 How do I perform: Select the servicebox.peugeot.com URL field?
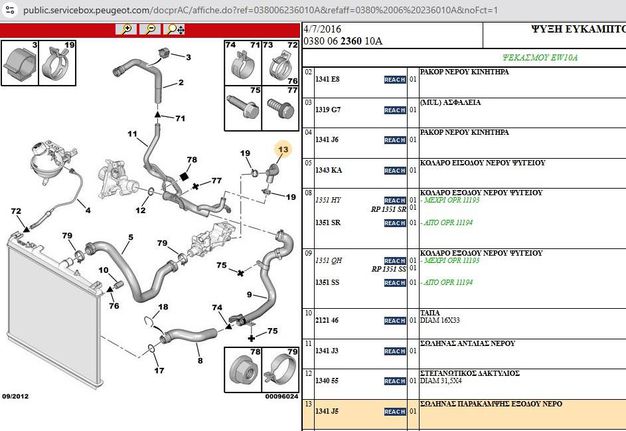click(260, 10)
